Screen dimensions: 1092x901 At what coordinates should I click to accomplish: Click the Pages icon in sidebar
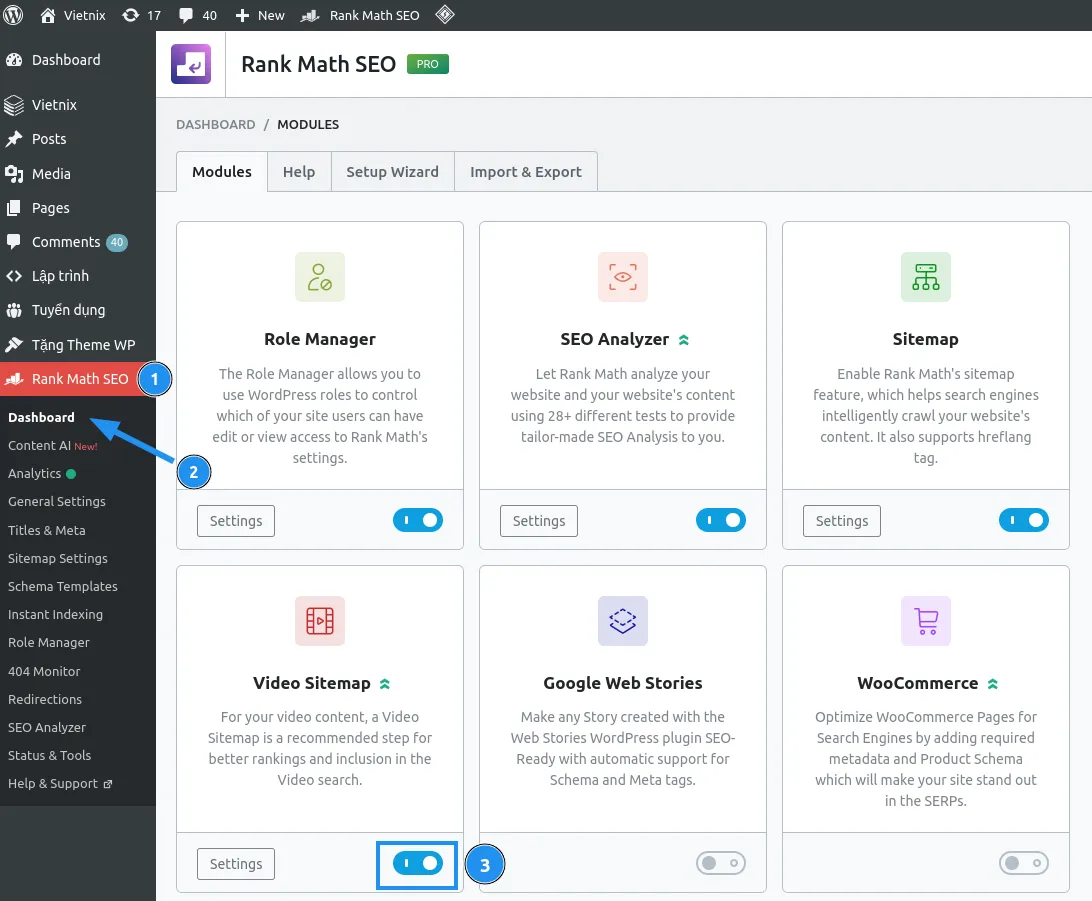(x=13, y=208)
